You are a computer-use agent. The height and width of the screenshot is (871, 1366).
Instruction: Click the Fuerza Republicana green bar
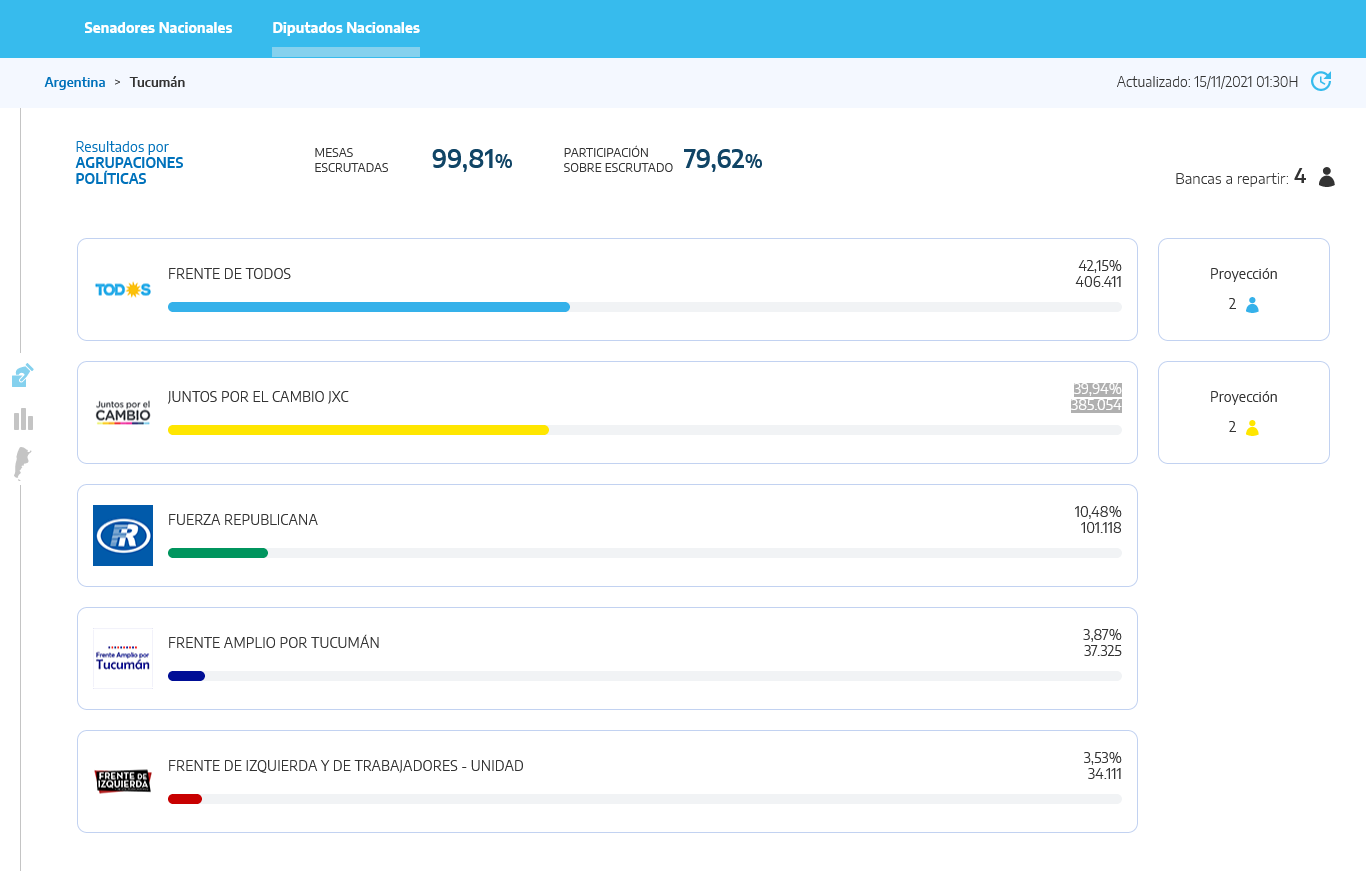coord(218,553)
